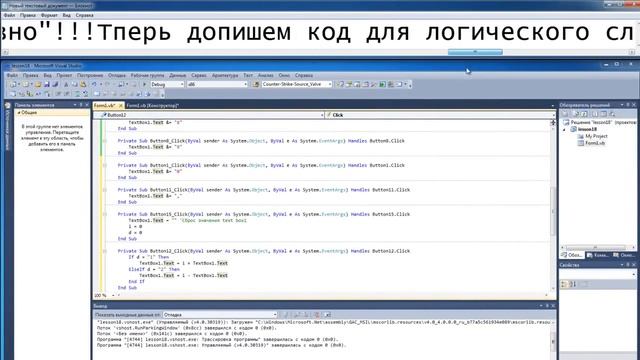Open the Формат menu in Notepad
The height and width of the screenshot is (360, 640).
[x=49, y=16]
